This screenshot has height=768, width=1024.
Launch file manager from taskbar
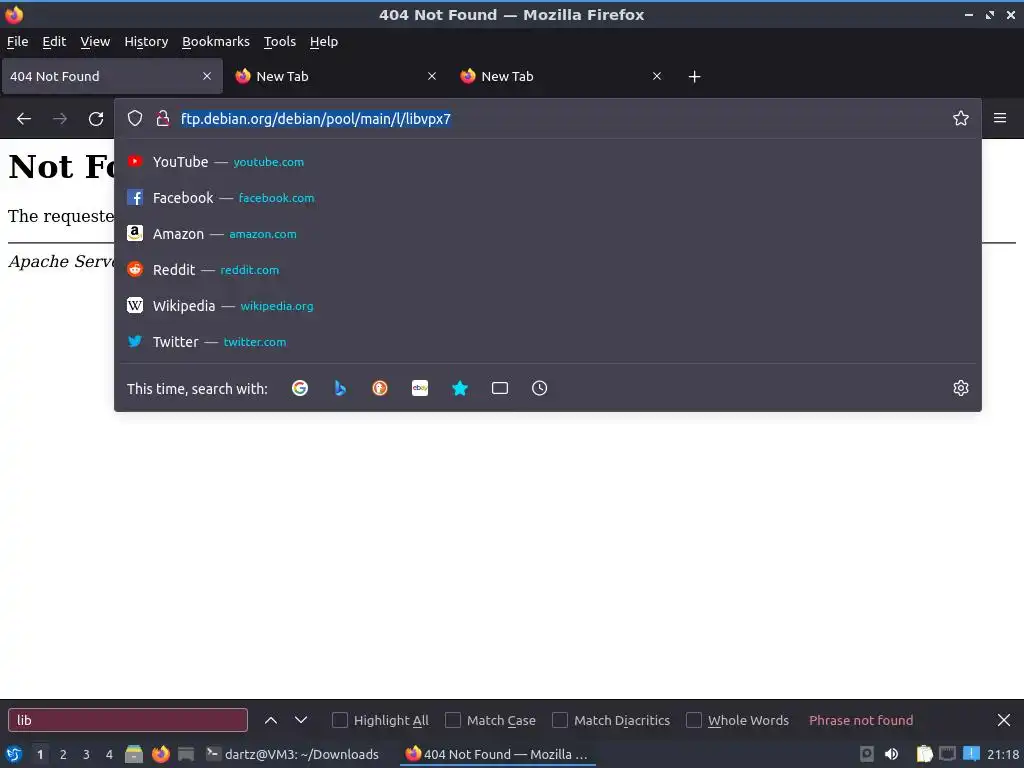tap(134, 754)
